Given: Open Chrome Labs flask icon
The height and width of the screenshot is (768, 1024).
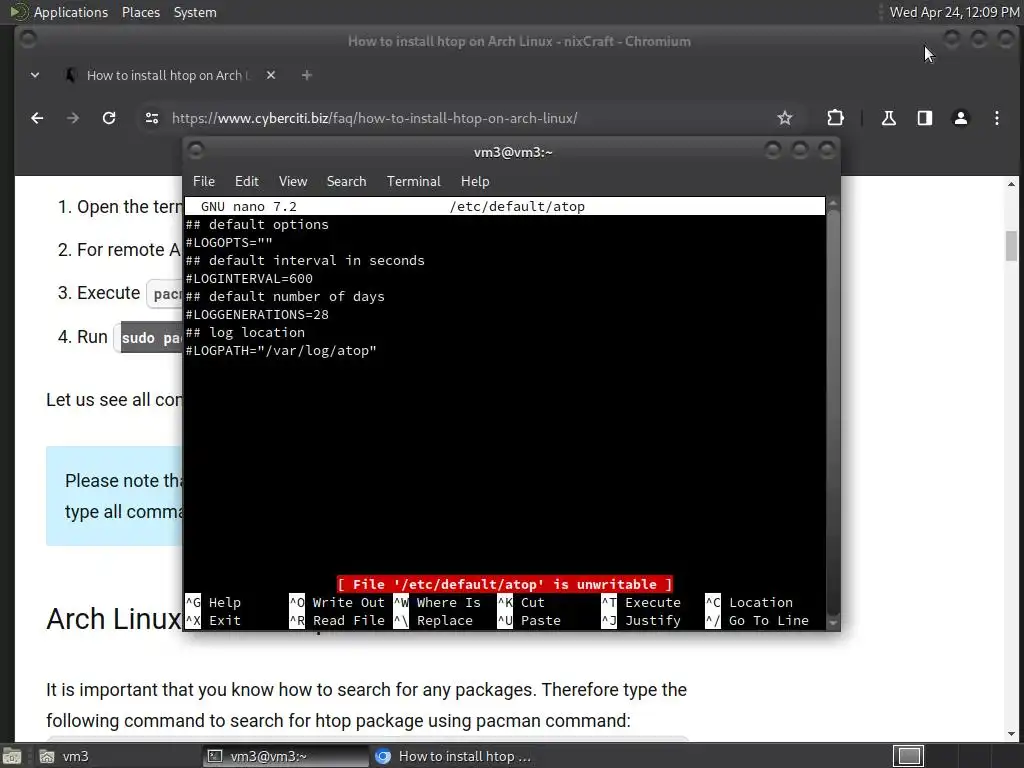Looking at the screenshot, I should click(888, 118).
